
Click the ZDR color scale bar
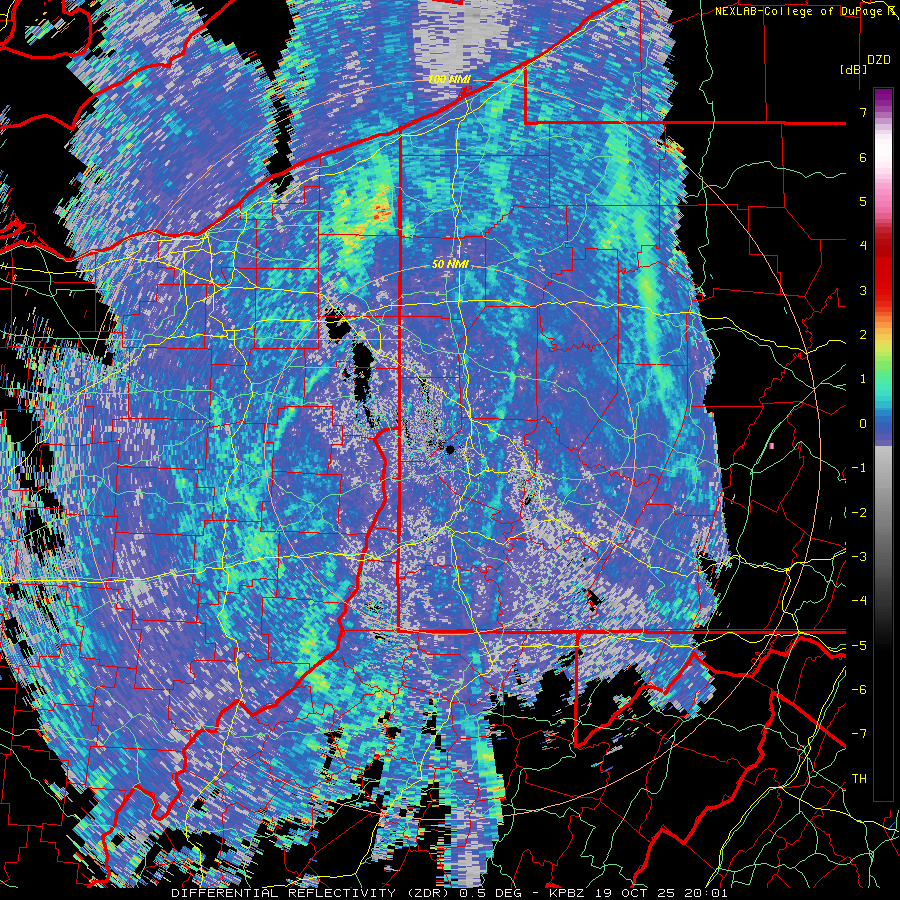click(883, 444)
